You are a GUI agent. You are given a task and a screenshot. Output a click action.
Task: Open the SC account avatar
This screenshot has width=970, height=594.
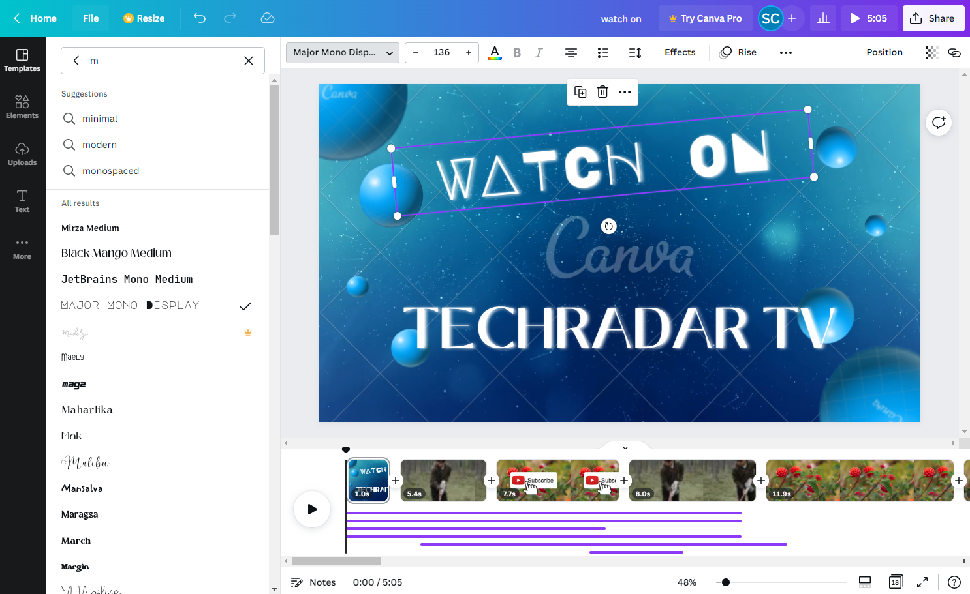[x=770, y=19]
